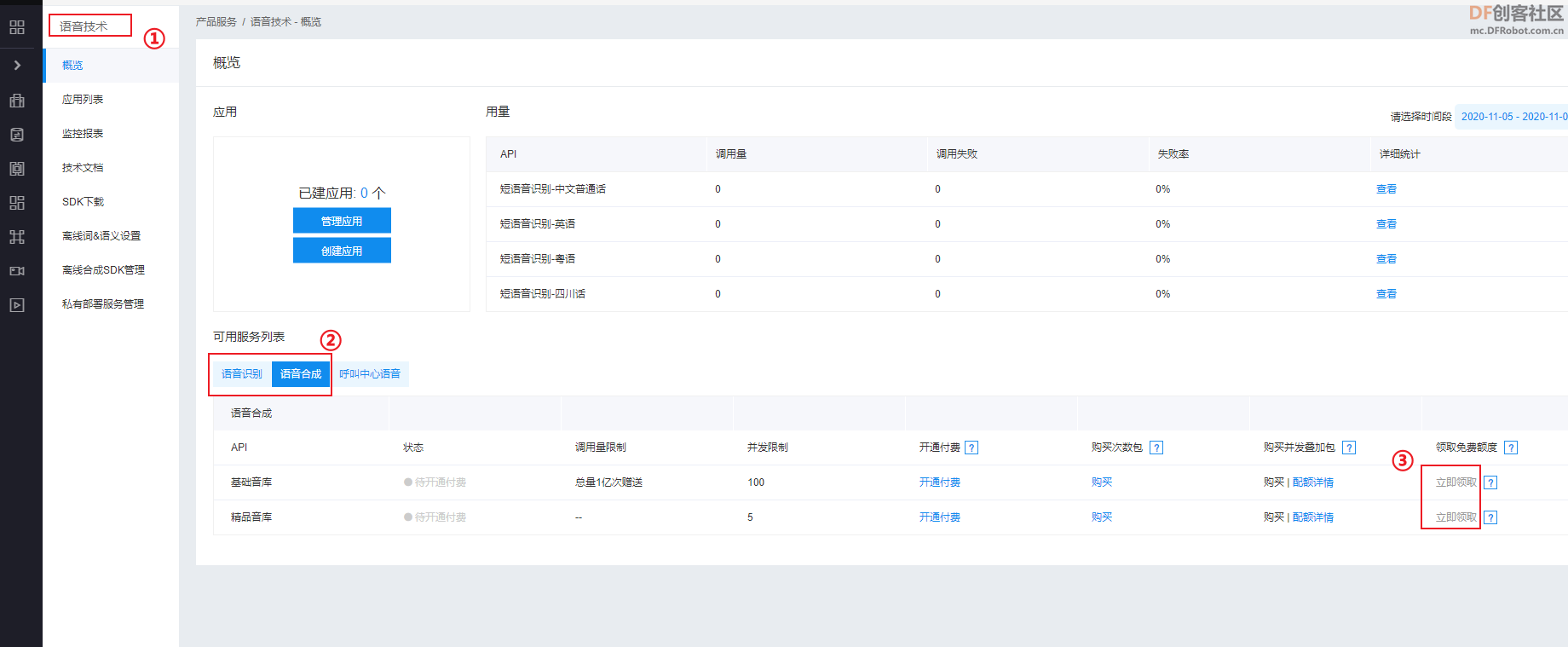Click the 短语音识别-四川话 API name
The height and width of the screenshot is (647, 1568).
click(543, 294)
